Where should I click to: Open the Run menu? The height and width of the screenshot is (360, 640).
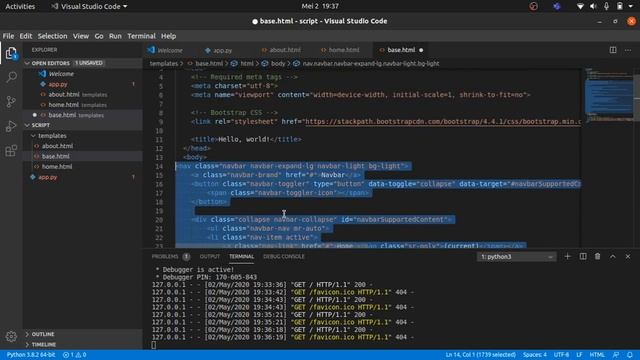115,36
